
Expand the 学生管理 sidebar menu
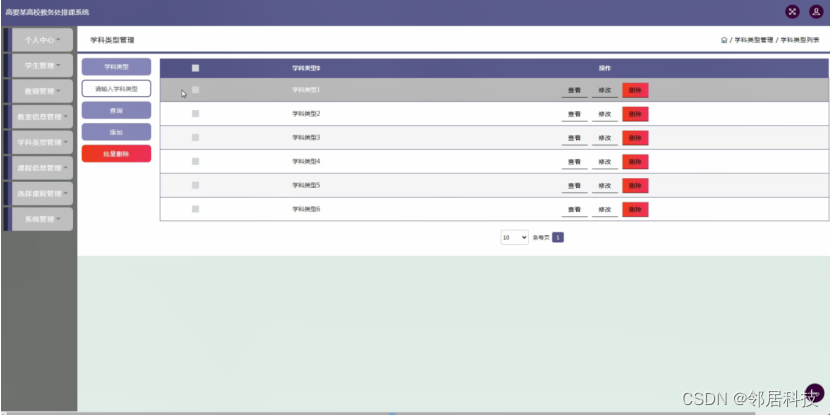click(x=42, y=65)
